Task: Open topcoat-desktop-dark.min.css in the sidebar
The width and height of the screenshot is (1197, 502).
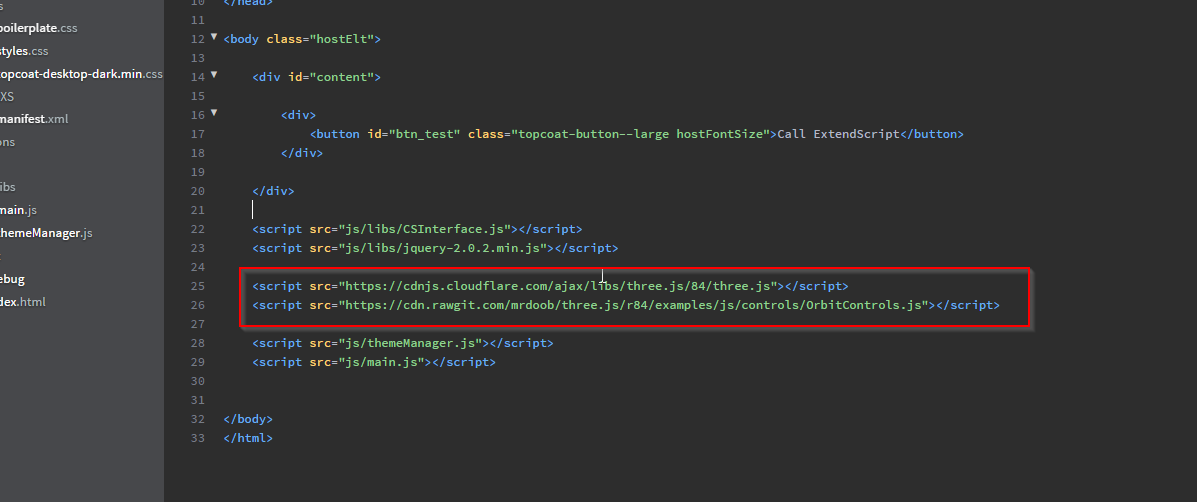Action: click(x=81, y=74)
